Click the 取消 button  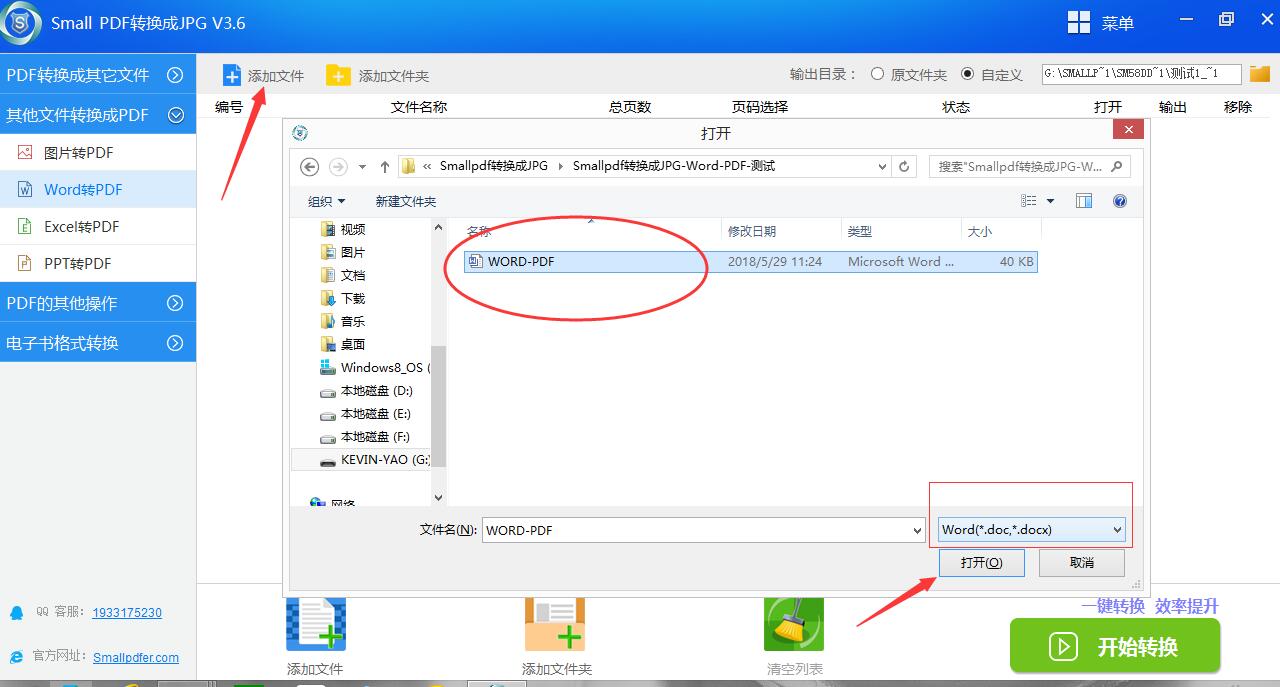coord(1082,563)
